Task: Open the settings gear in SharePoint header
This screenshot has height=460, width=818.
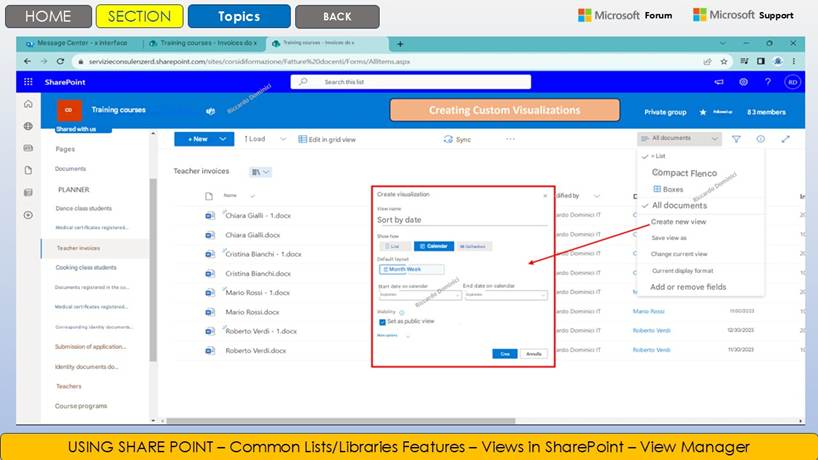Action: click(x=743, y=82)
